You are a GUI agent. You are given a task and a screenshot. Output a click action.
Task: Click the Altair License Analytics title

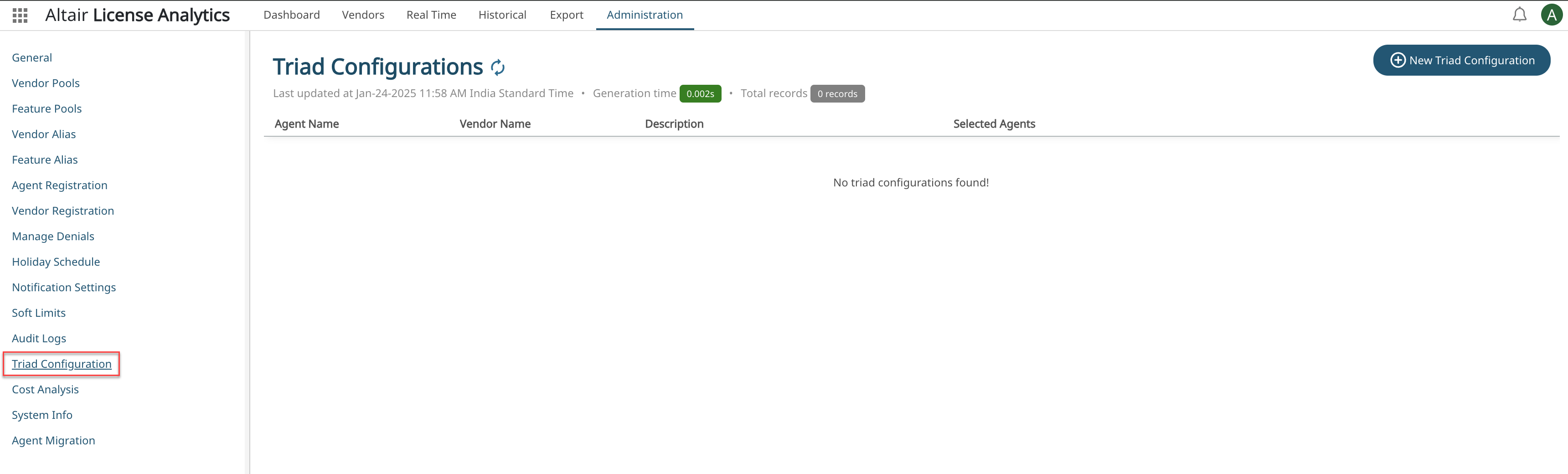click(138, 15)
